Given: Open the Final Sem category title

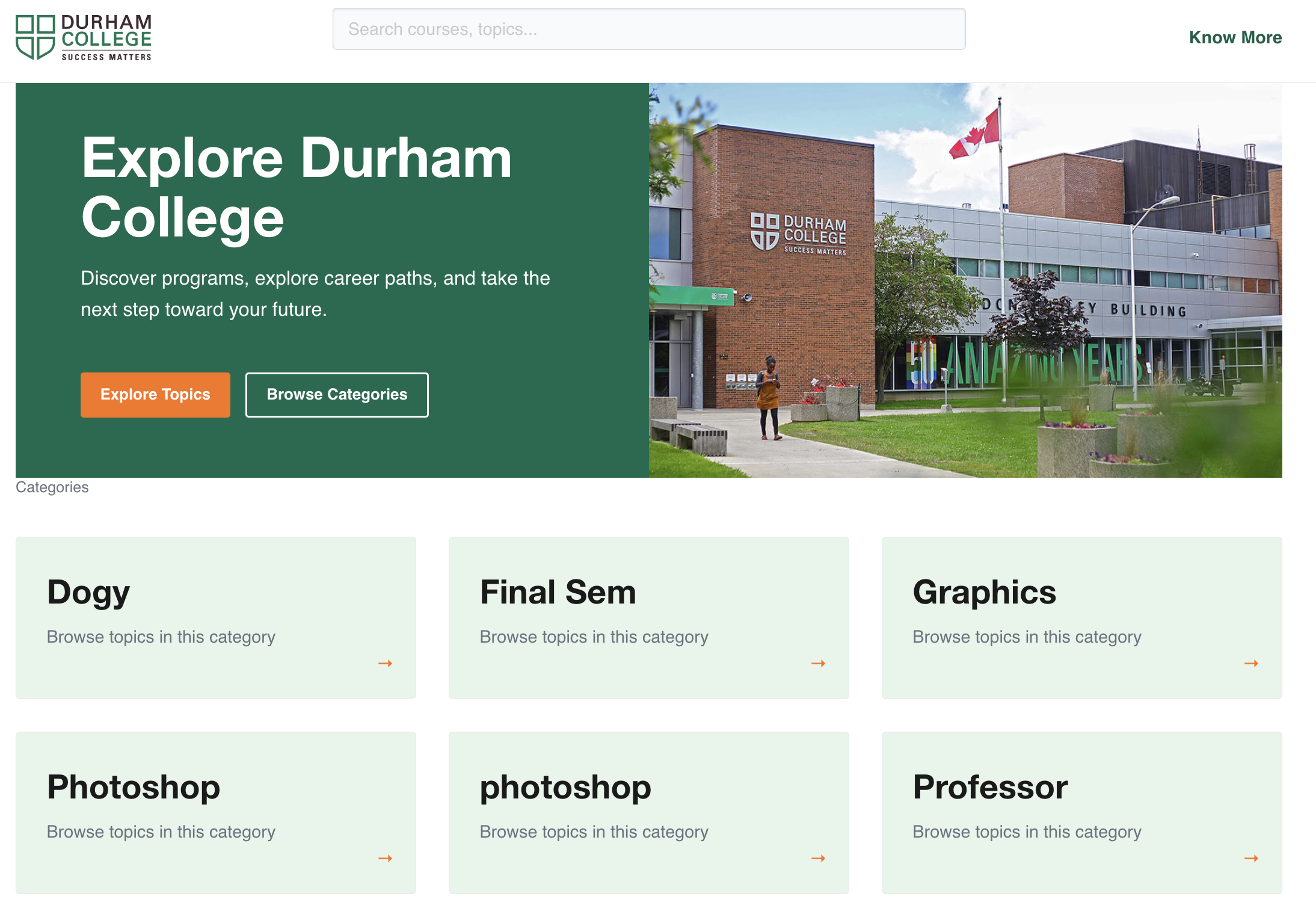Looking at the screenshot, I should (558, 592).
